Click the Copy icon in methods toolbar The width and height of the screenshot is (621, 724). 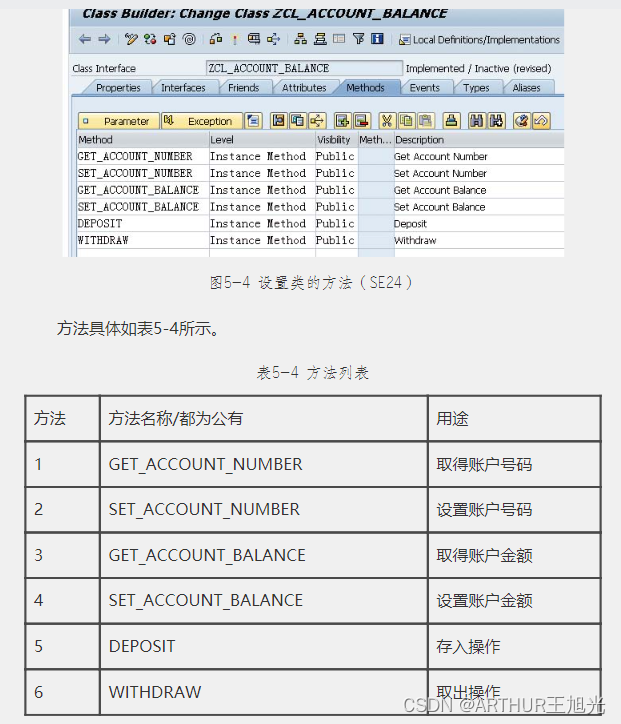406,121
